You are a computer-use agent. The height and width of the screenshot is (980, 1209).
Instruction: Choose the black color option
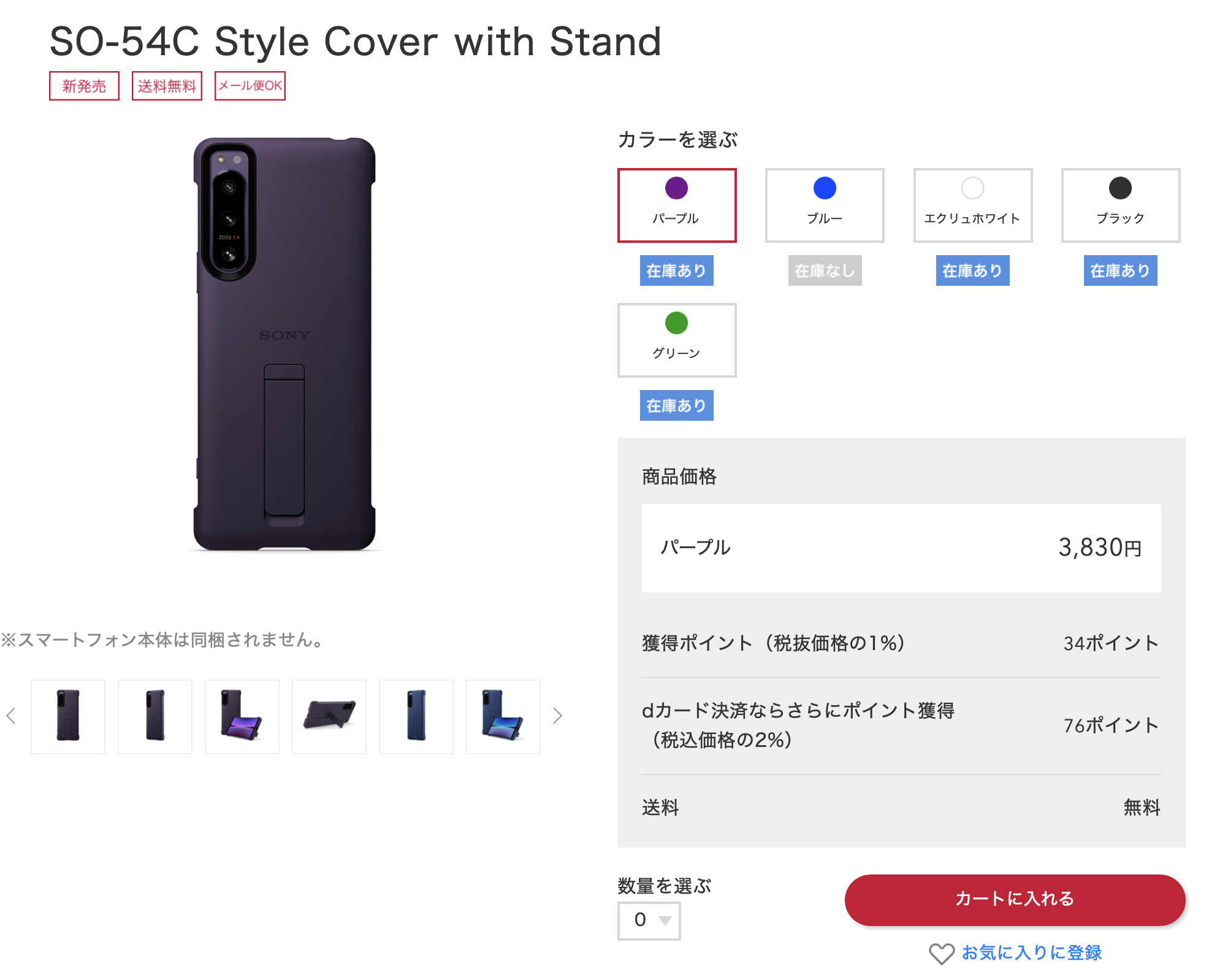click(1120, 205)
